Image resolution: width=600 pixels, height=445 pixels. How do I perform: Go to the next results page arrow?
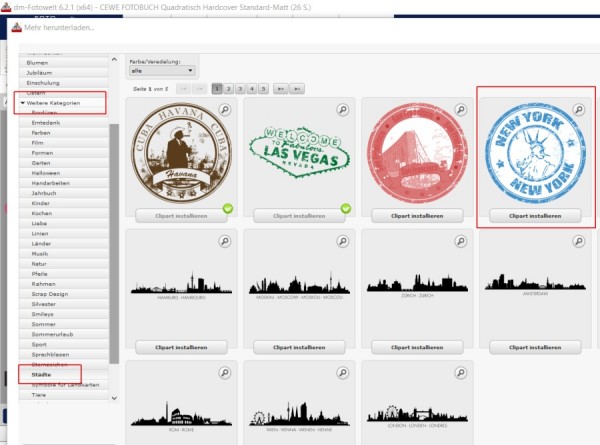tap(280, 89)
